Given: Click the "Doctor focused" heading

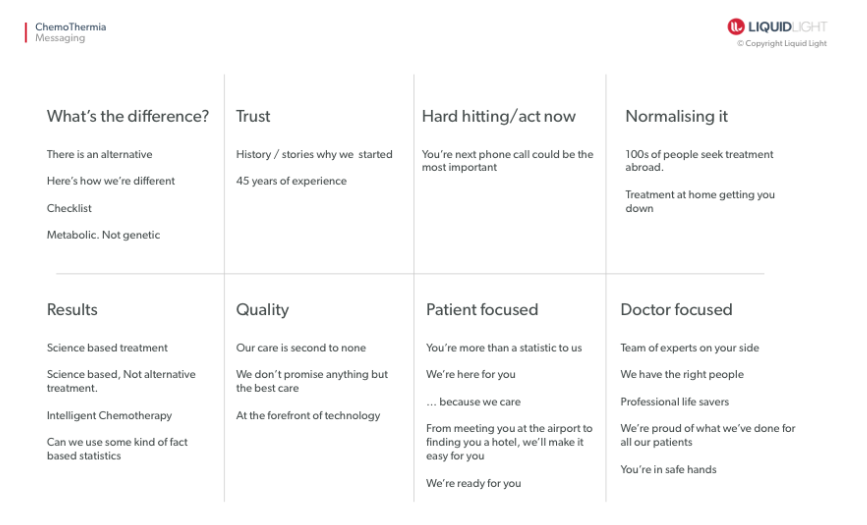Looking at the screenshot, I should [x=676, y=310].
